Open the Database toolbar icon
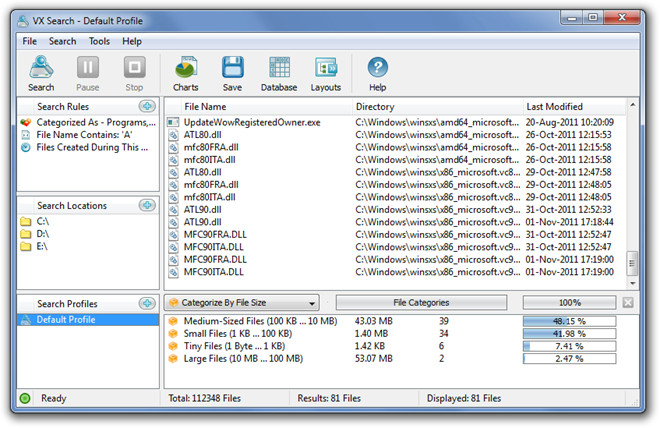Screen dimensions: 660x428 point(279,67)
